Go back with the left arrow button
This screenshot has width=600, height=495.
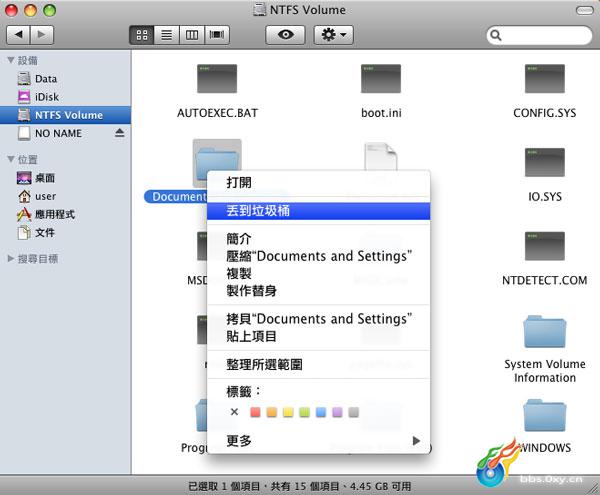click(x=18, y=35)
